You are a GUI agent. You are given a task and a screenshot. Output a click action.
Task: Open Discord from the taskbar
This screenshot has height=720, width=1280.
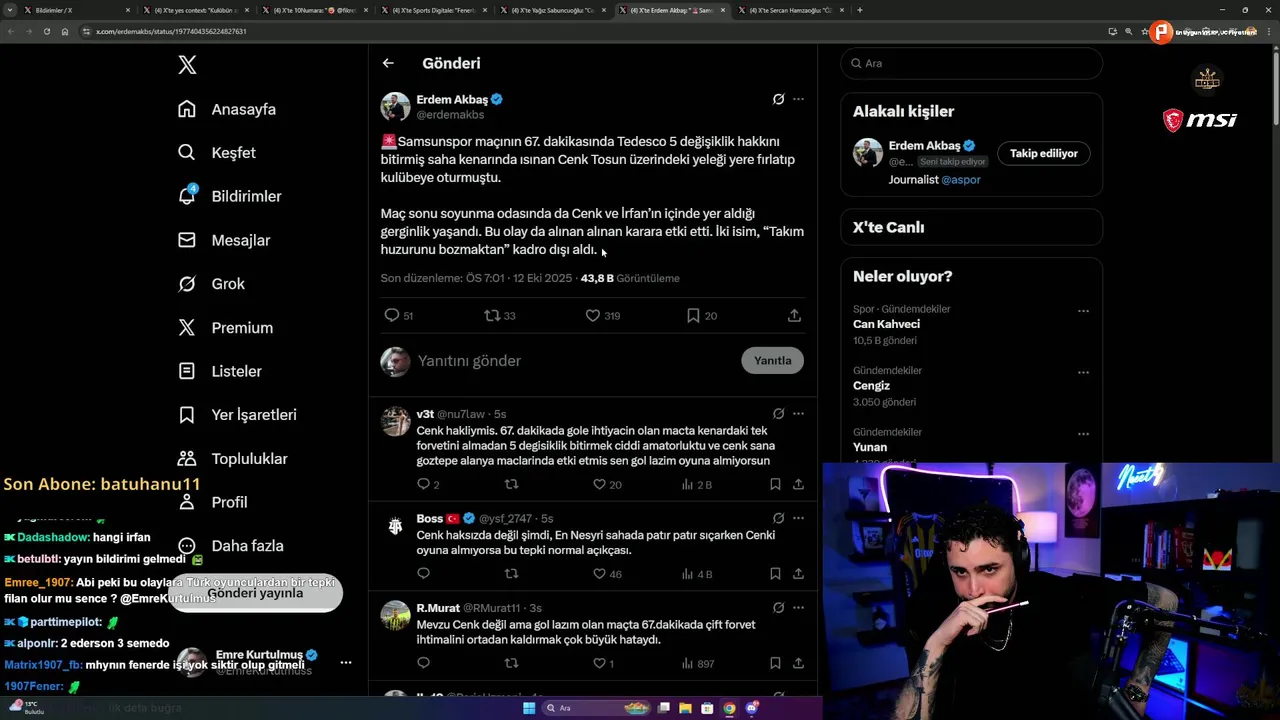[x=751, y=708]
